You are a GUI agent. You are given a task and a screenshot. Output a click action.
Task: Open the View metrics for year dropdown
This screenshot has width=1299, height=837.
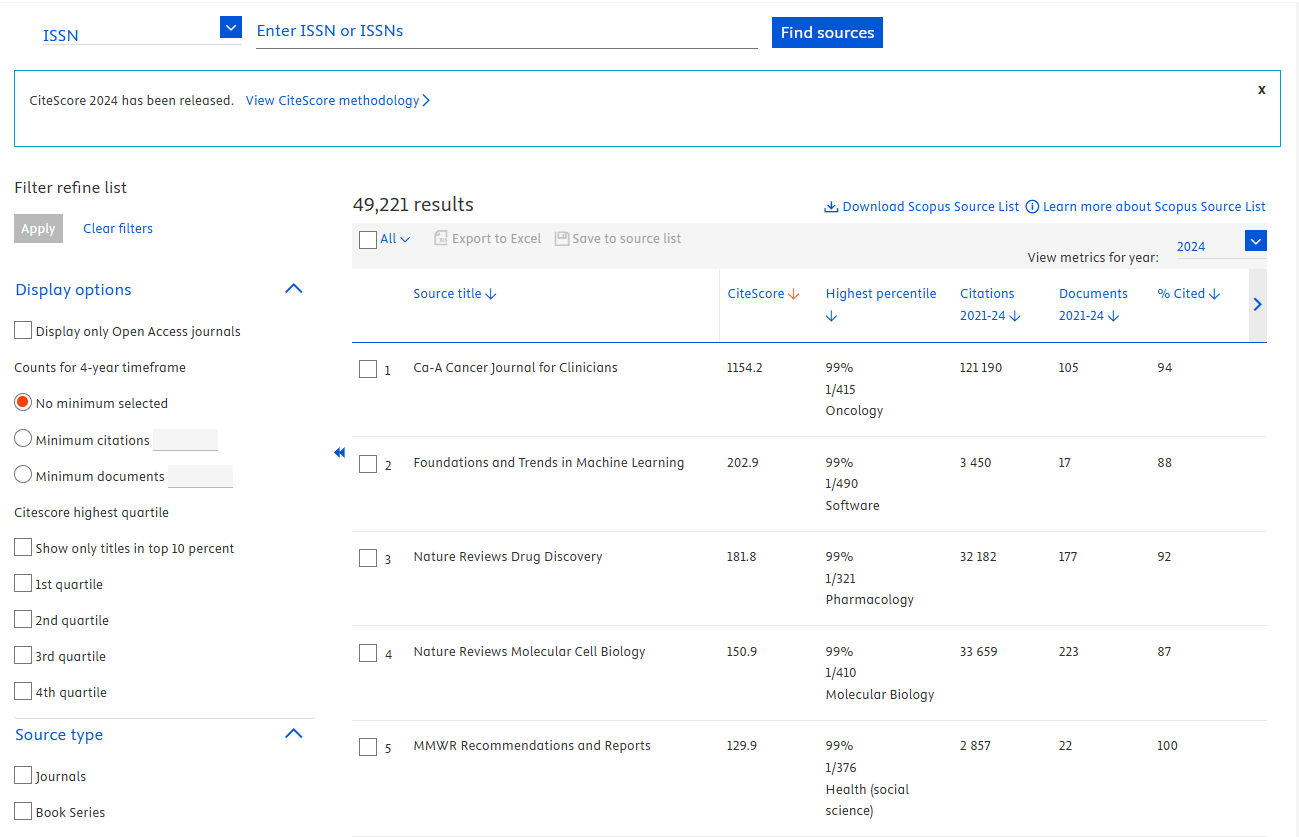click(1255, 241)
